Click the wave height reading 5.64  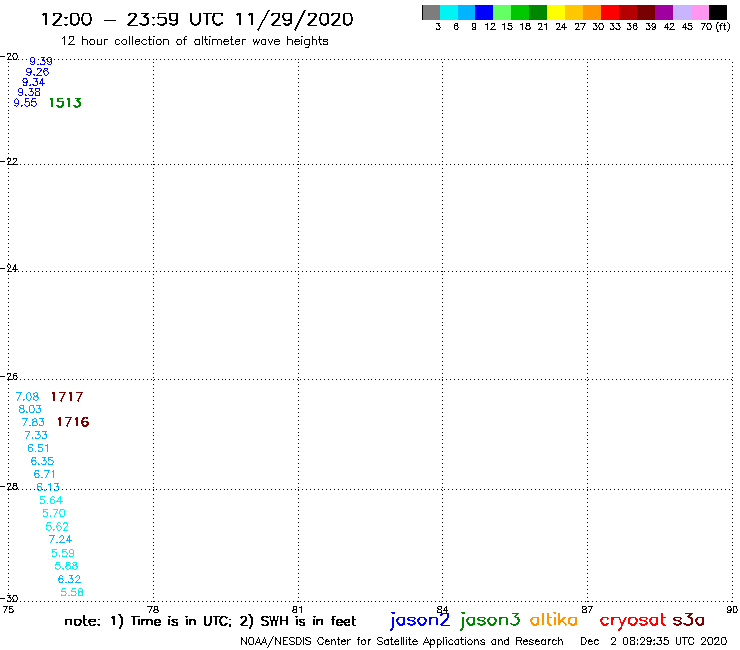(51, 500)
